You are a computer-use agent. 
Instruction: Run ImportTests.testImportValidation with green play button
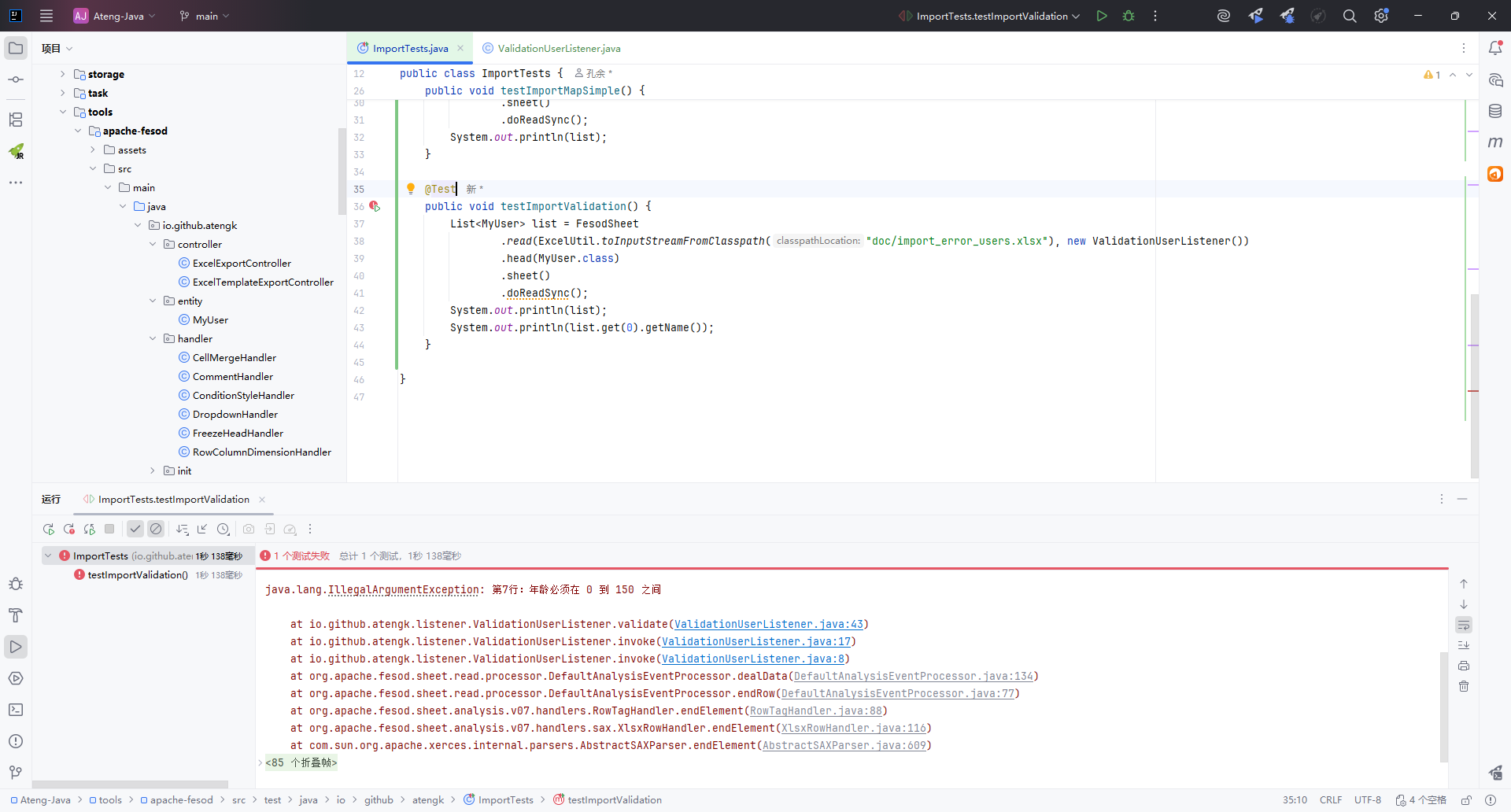[x=1102, y=16]
